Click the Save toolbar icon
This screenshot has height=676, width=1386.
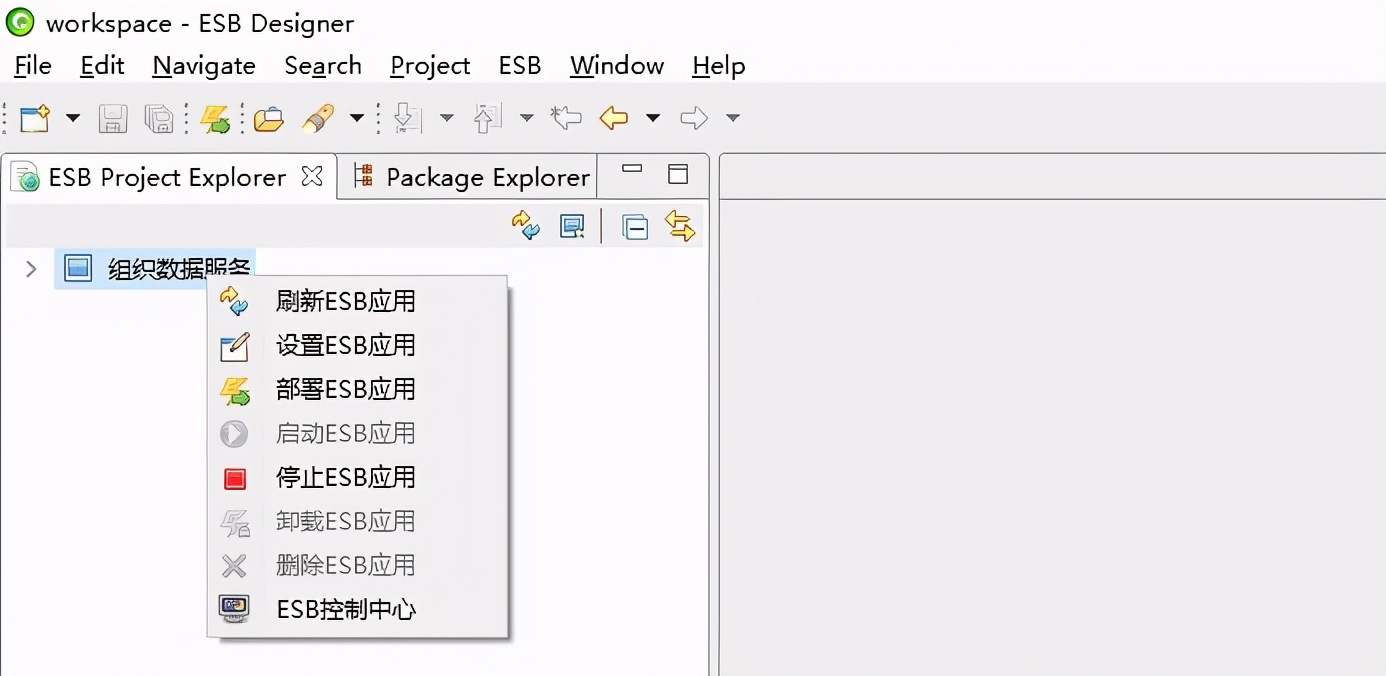pyautogui.click(x=113, y=118)
